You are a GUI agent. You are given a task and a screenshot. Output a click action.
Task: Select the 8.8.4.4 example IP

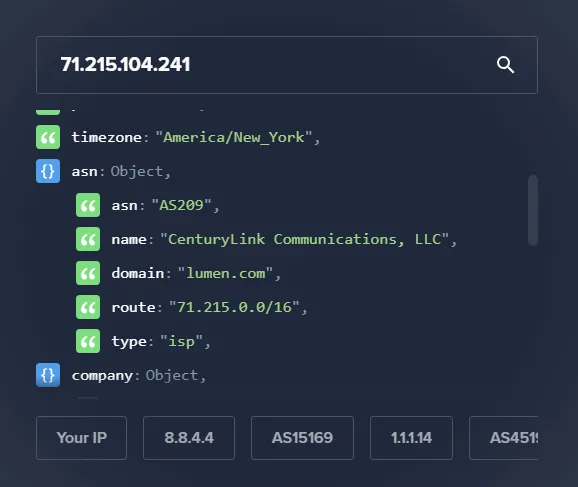point(189,438)
